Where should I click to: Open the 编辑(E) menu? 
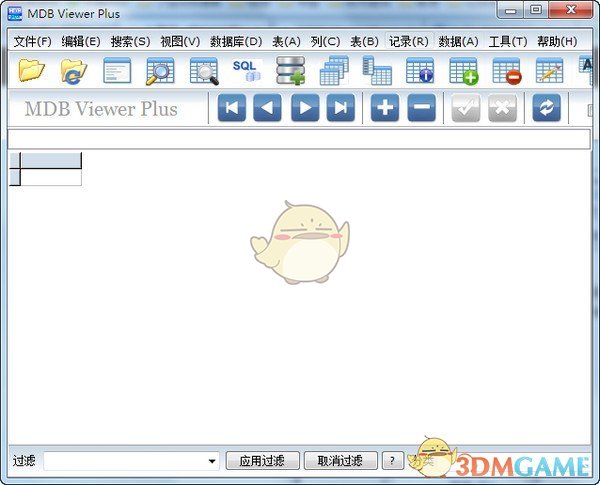tap(81, 41)
